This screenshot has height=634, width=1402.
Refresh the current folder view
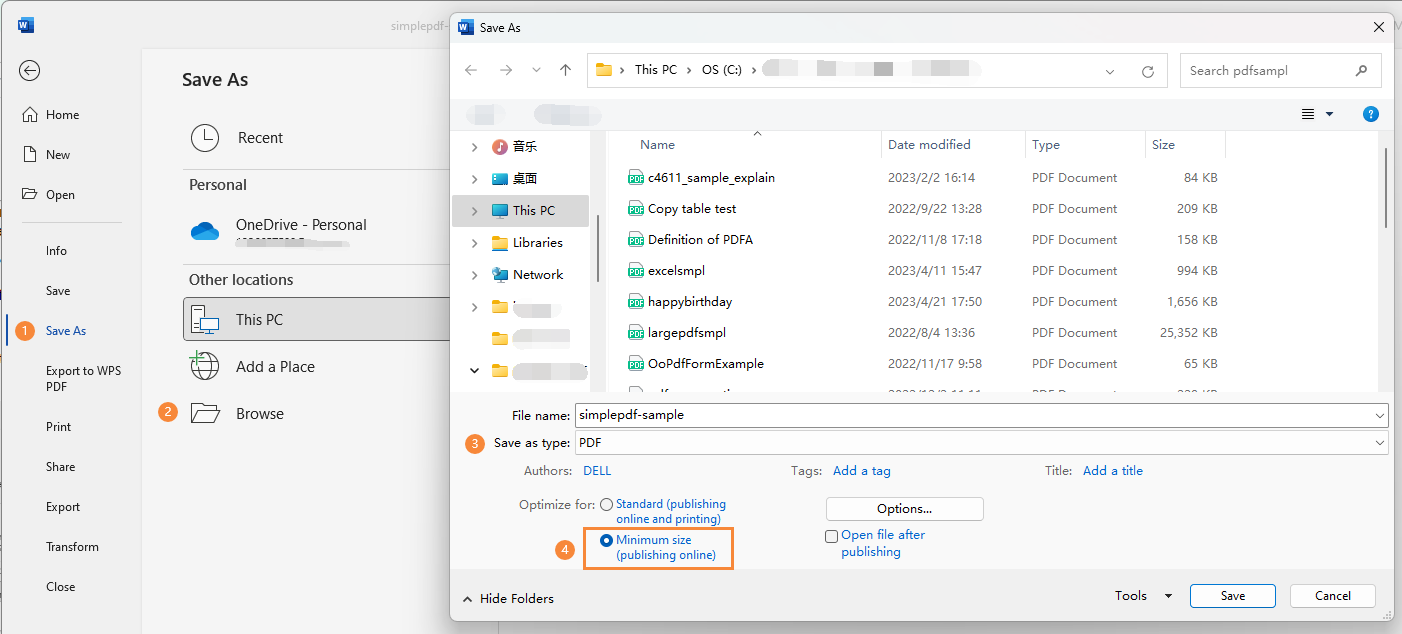click(x=1146, y=69)
